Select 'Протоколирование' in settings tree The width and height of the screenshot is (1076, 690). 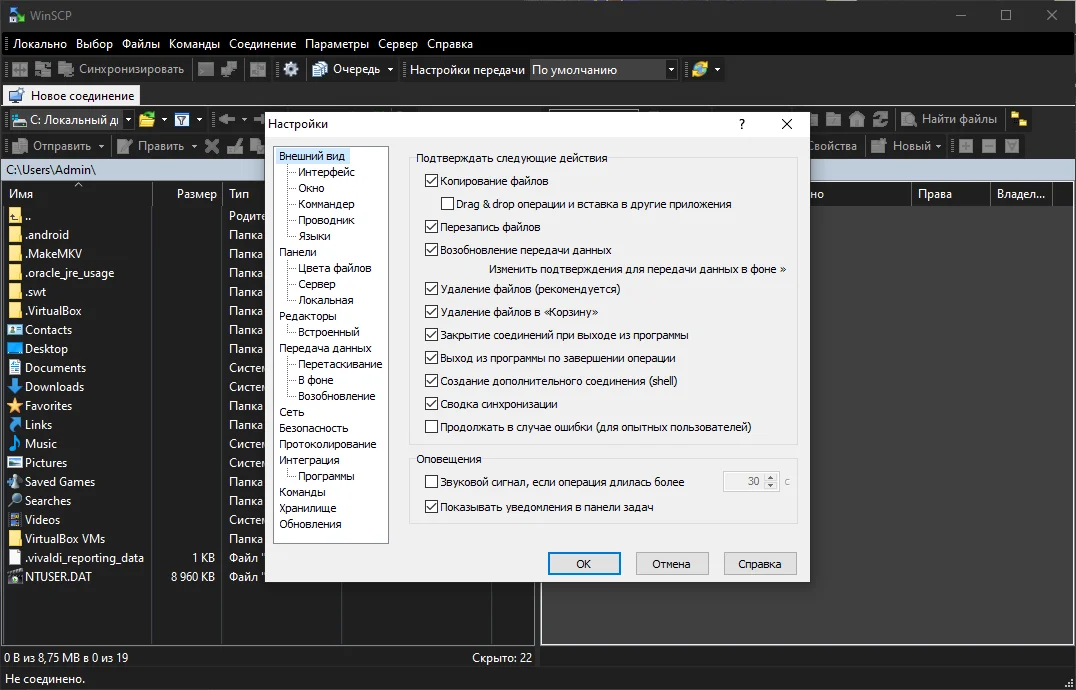click(x=327, y=444)
